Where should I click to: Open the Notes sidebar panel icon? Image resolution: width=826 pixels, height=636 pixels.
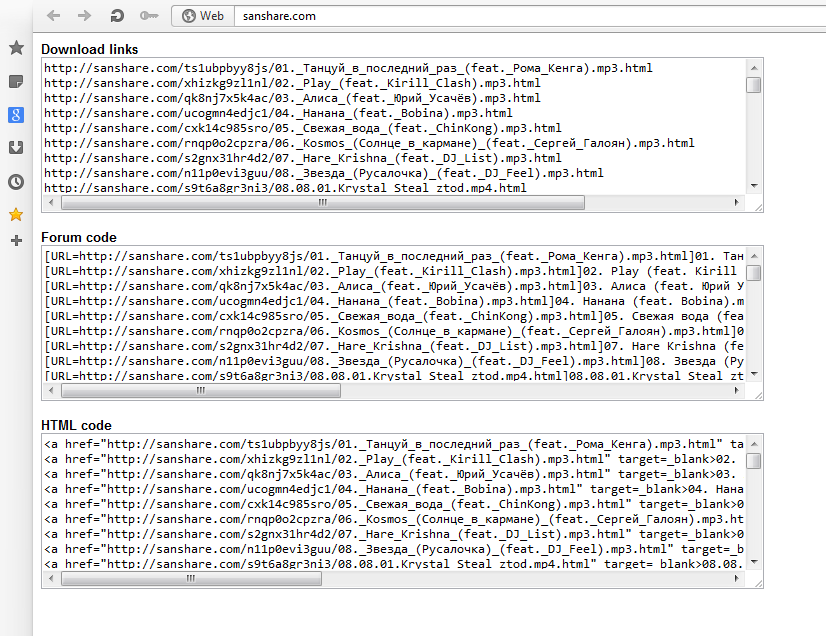coord(16,81)
